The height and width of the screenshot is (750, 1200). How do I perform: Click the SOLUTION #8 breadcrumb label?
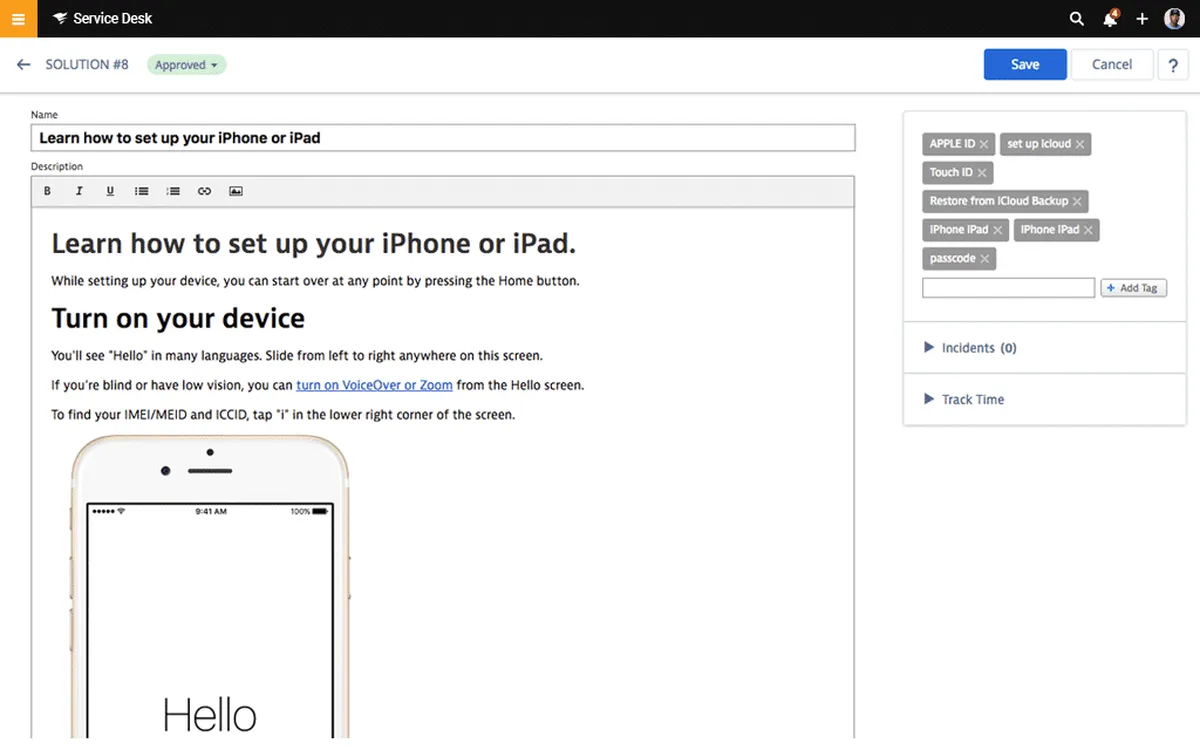(87, 64)
